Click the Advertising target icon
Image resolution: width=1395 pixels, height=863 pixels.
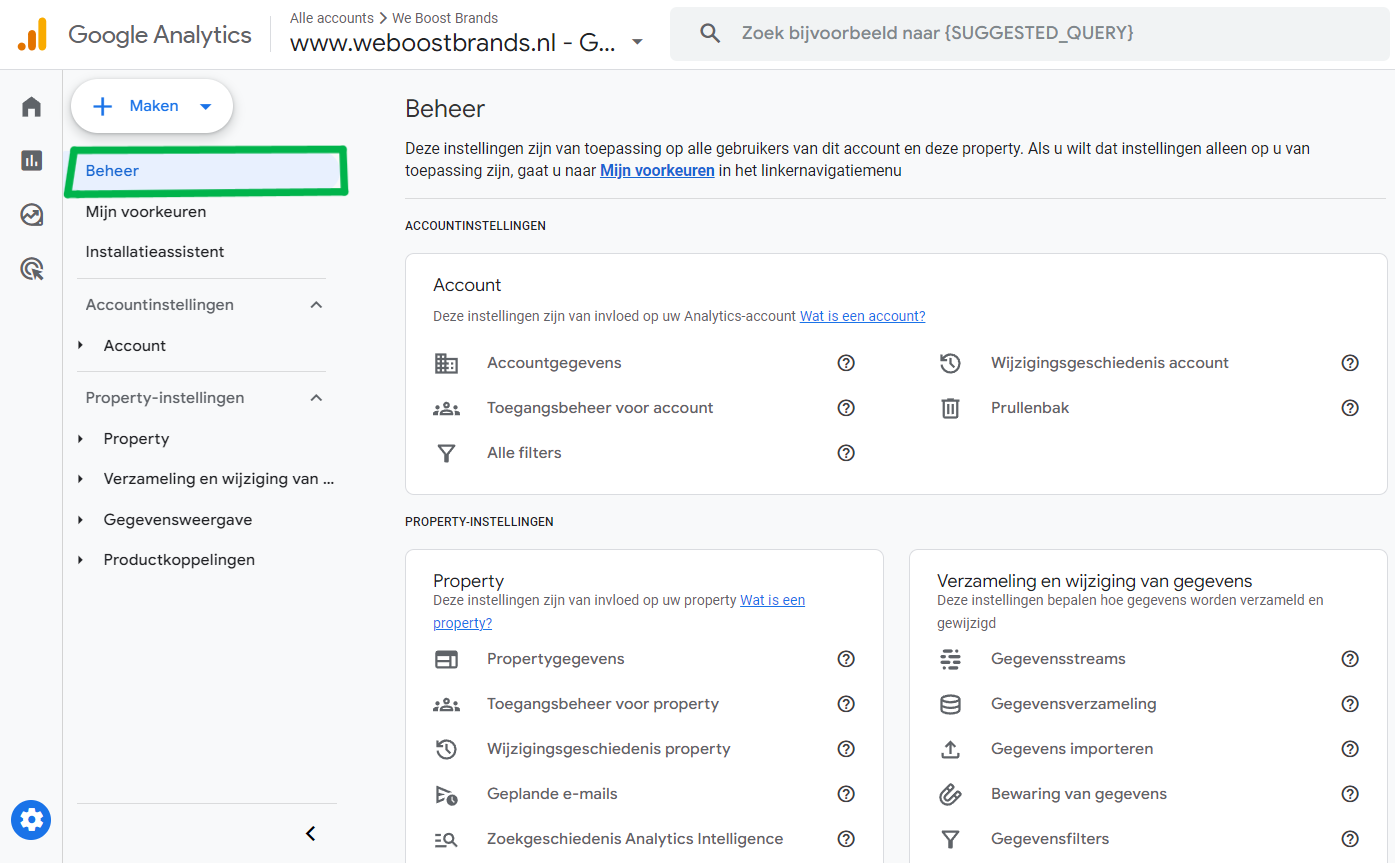coord(31,268)
